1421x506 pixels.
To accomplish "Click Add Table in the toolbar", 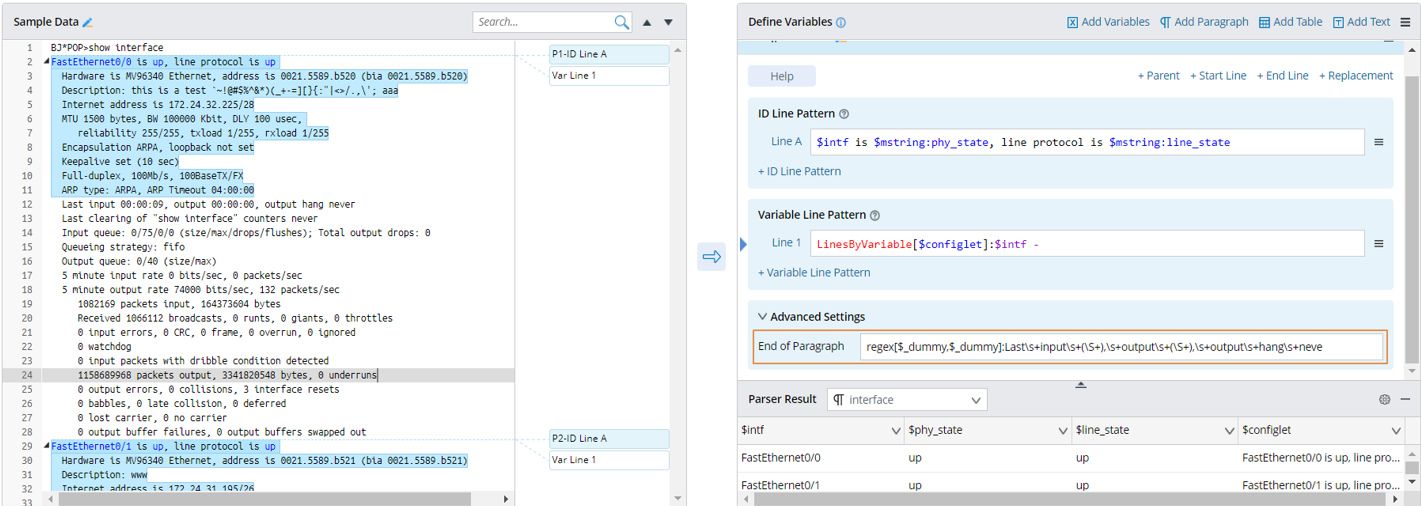I will point(1290,22).
